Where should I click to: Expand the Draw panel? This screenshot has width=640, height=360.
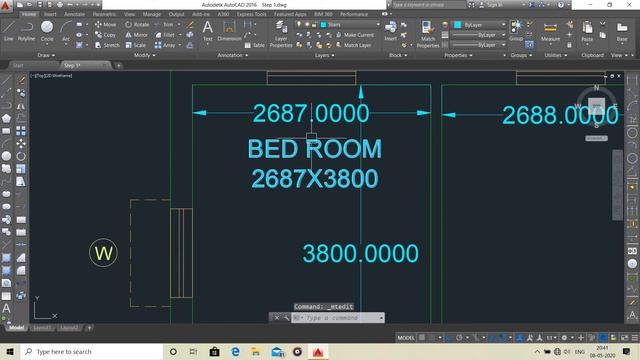pos(46,55)
